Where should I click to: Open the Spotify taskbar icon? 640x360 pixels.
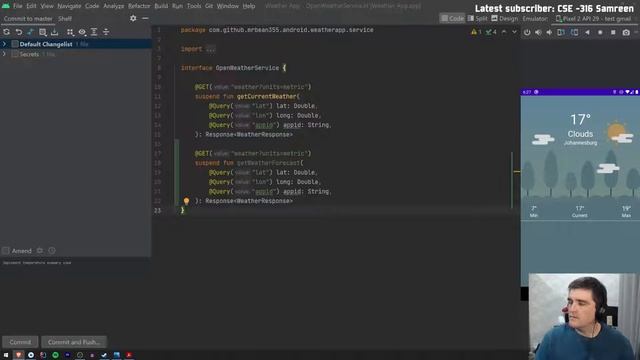(55, 355)
